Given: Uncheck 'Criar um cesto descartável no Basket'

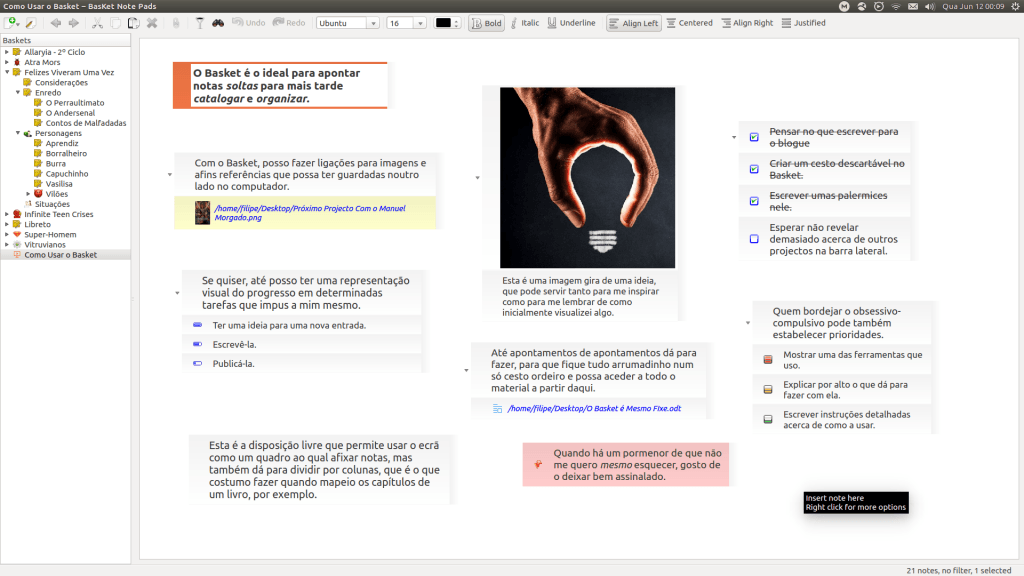Looking at the screenshot, I should point(754,169).
